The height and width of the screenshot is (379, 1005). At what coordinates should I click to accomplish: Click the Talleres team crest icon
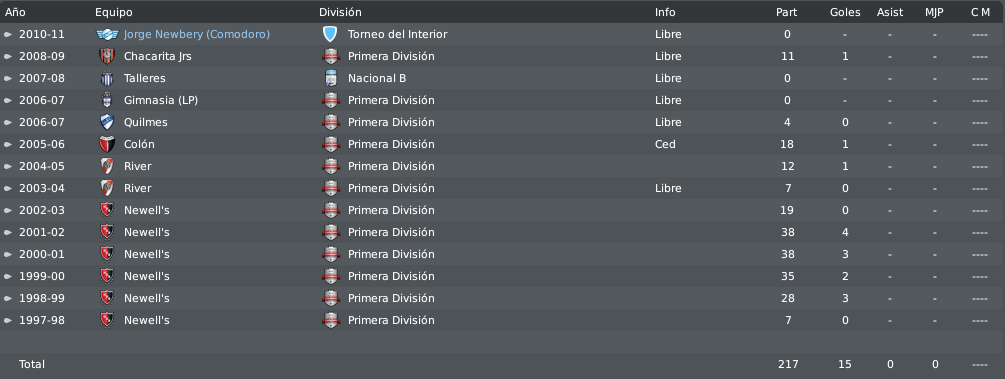click(107, 78)
